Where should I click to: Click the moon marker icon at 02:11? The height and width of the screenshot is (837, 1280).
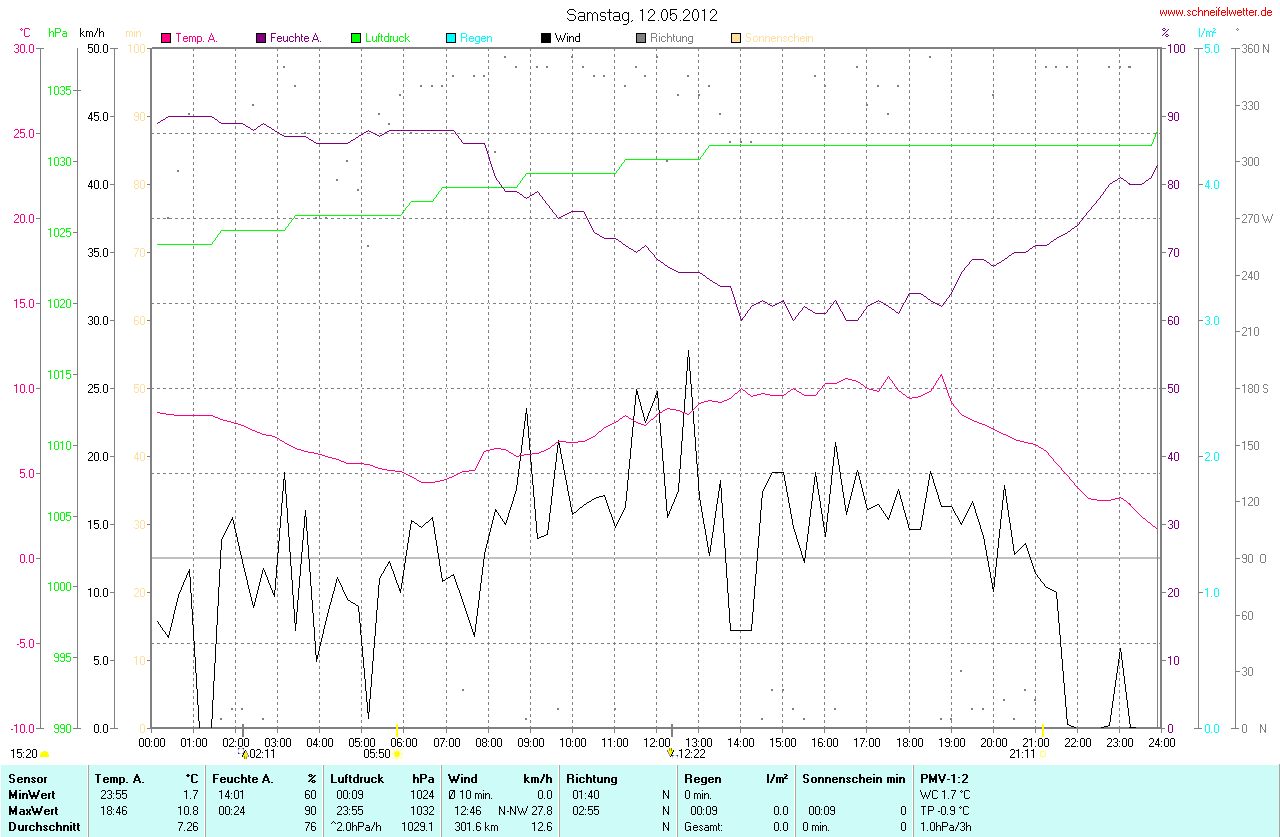pos(245,753)
